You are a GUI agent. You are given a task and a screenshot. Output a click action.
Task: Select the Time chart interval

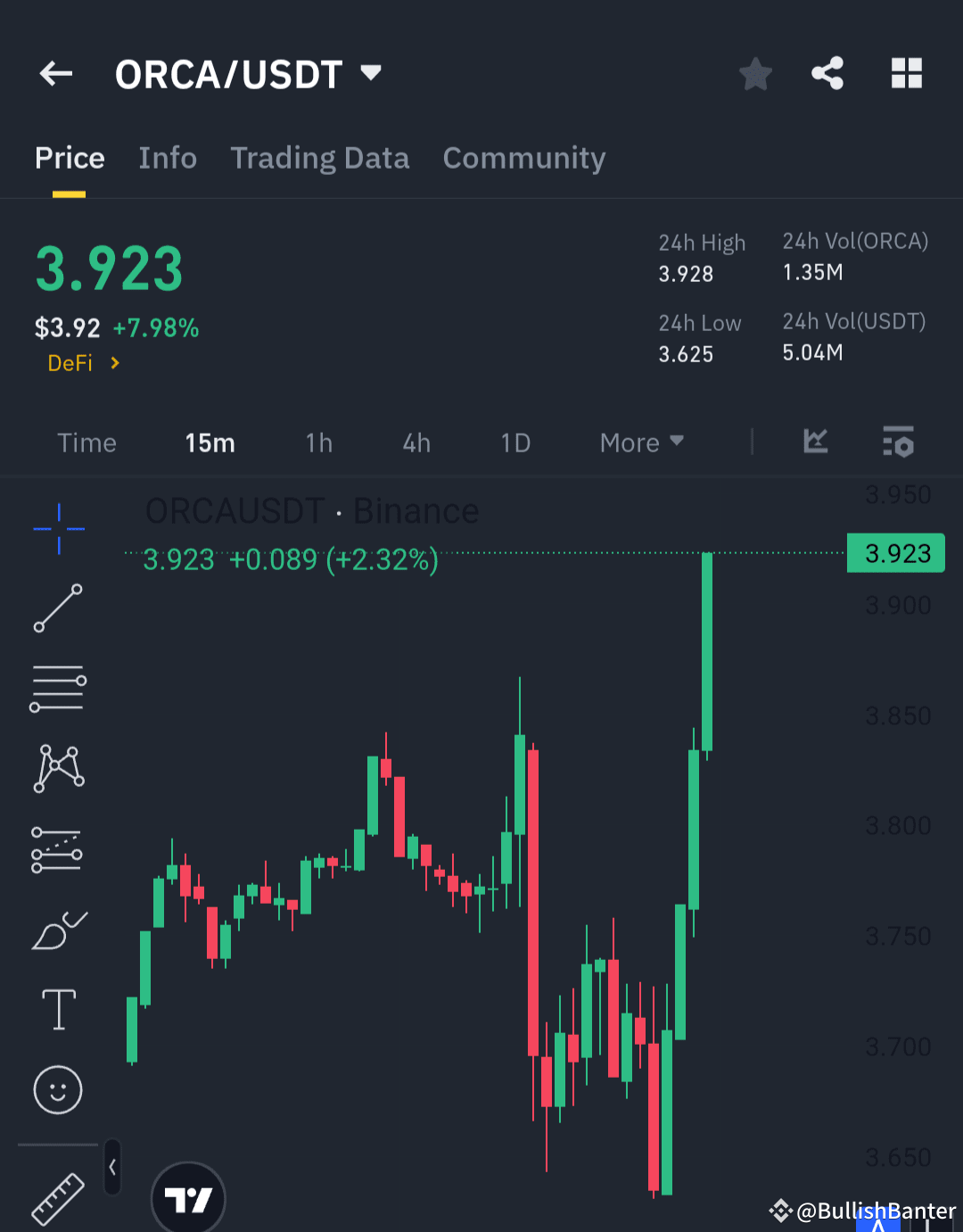coord(86,442)
